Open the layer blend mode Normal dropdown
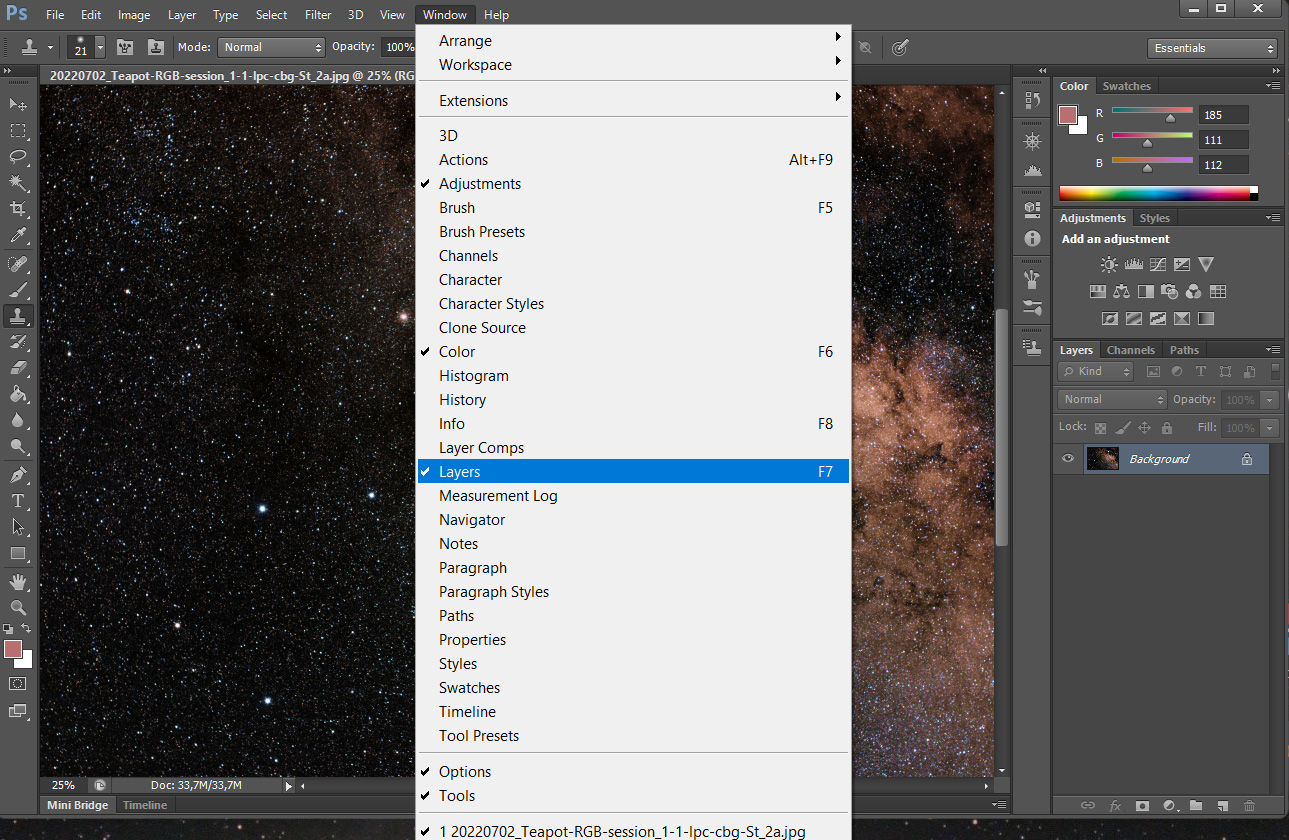 pos(1112,399)
